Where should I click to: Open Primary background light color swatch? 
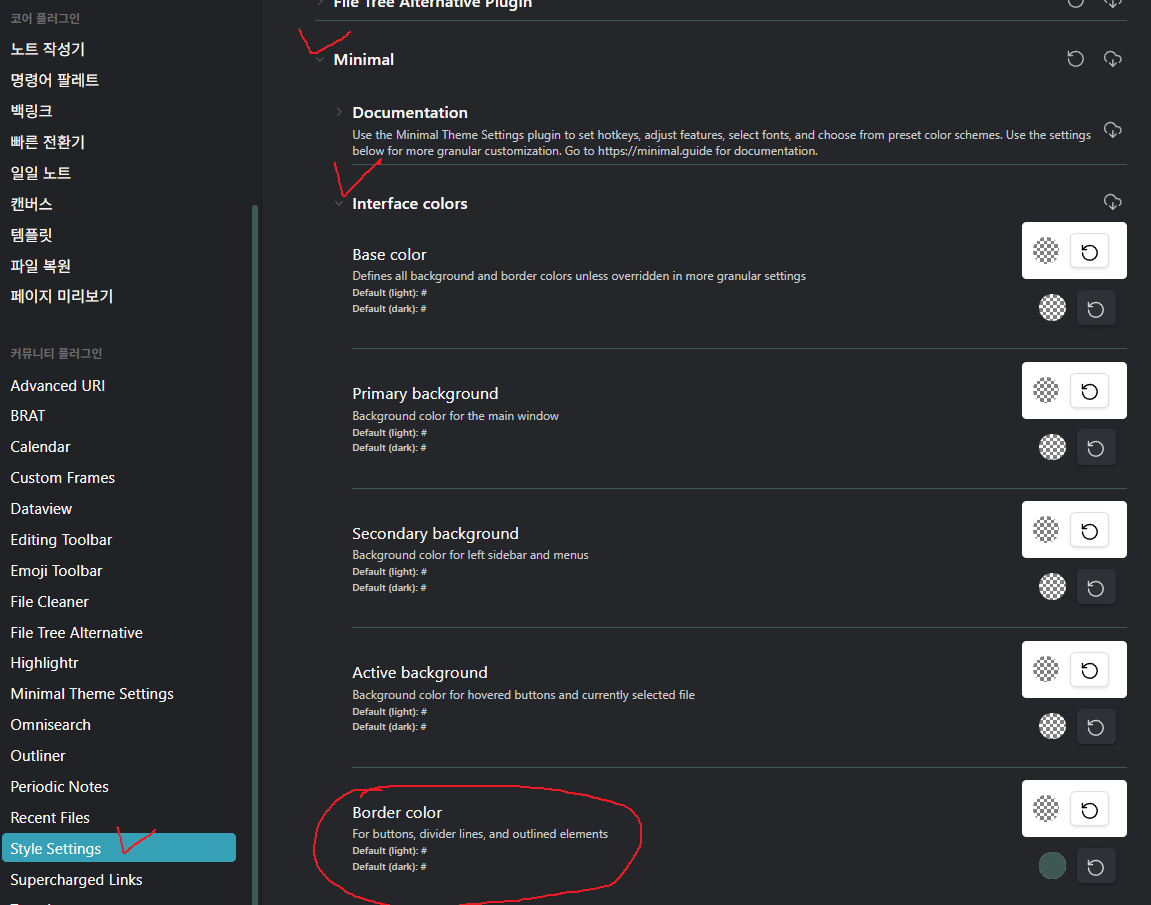1046,390
